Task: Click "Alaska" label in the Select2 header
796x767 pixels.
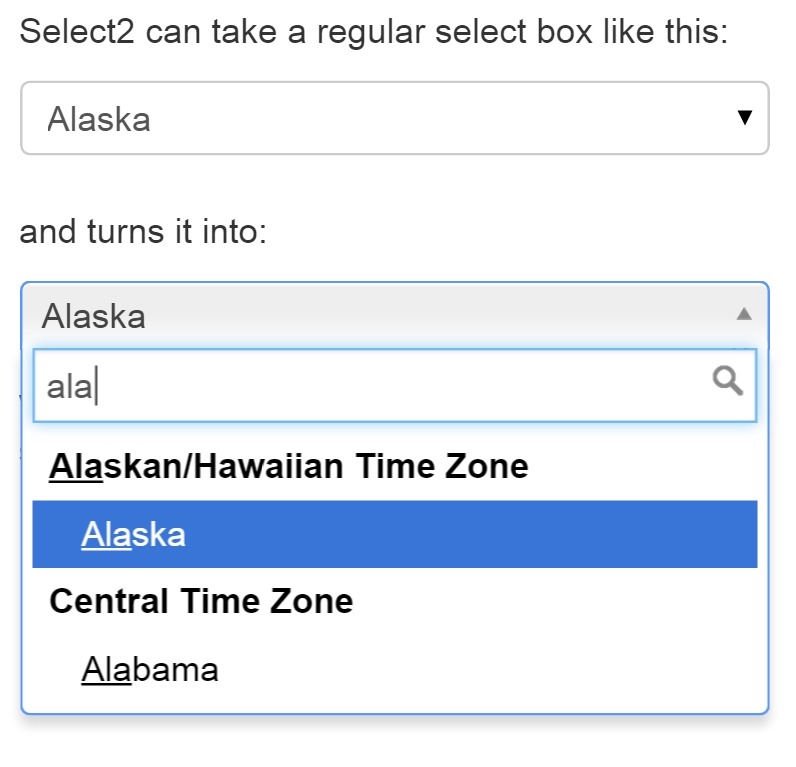Action: (94, 317)
